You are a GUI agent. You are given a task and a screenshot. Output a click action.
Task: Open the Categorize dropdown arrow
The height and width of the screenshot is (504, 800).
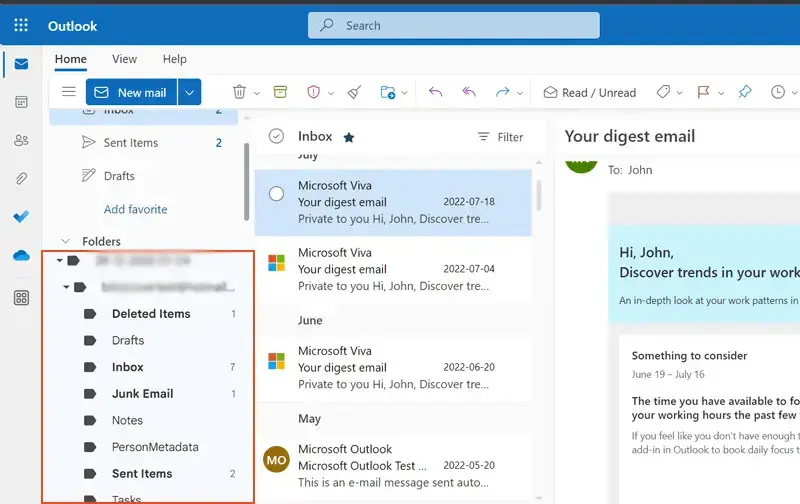pos(680,93)
